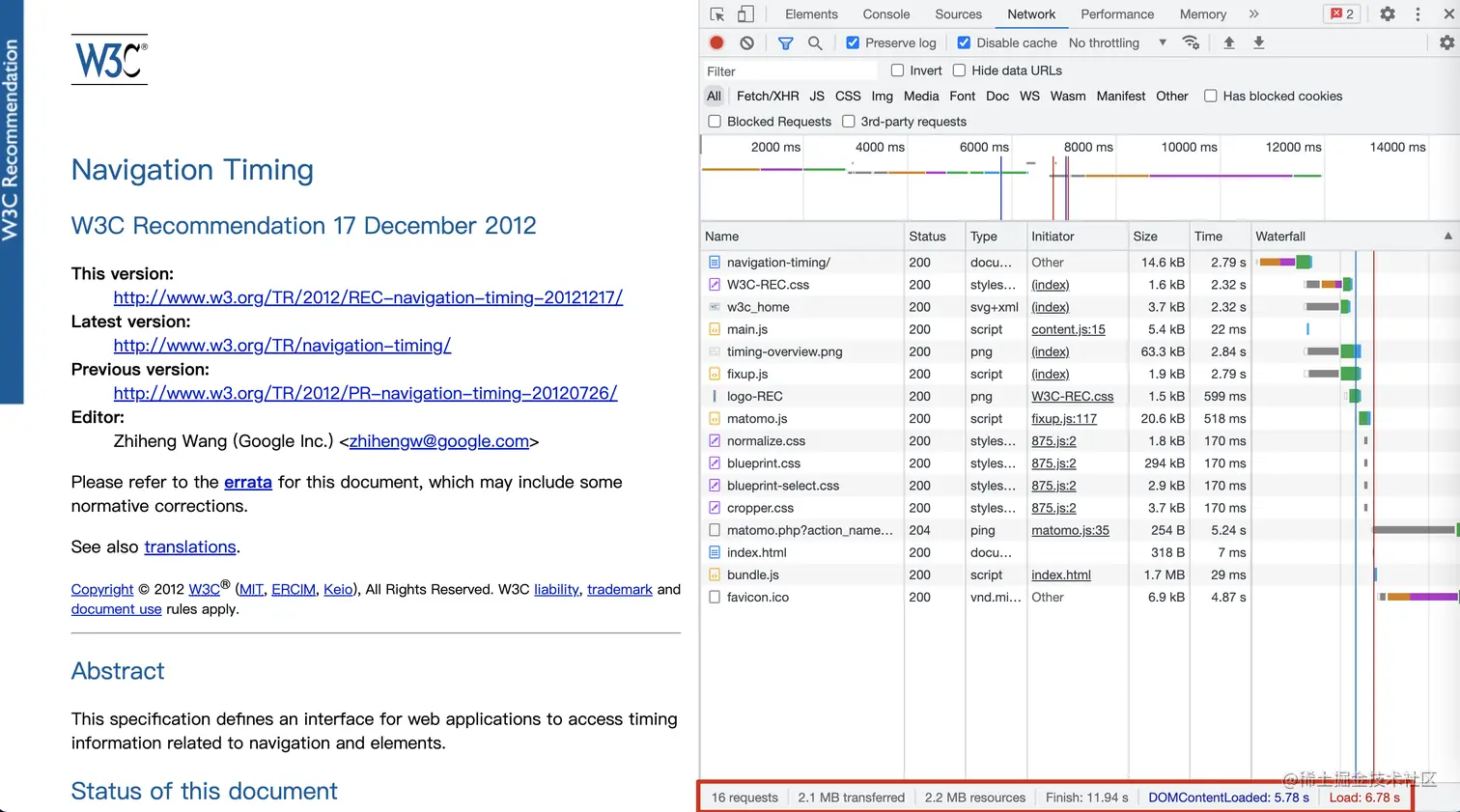Filter requests by JS
1460x812 pixels.
click(x=817, y=96)
